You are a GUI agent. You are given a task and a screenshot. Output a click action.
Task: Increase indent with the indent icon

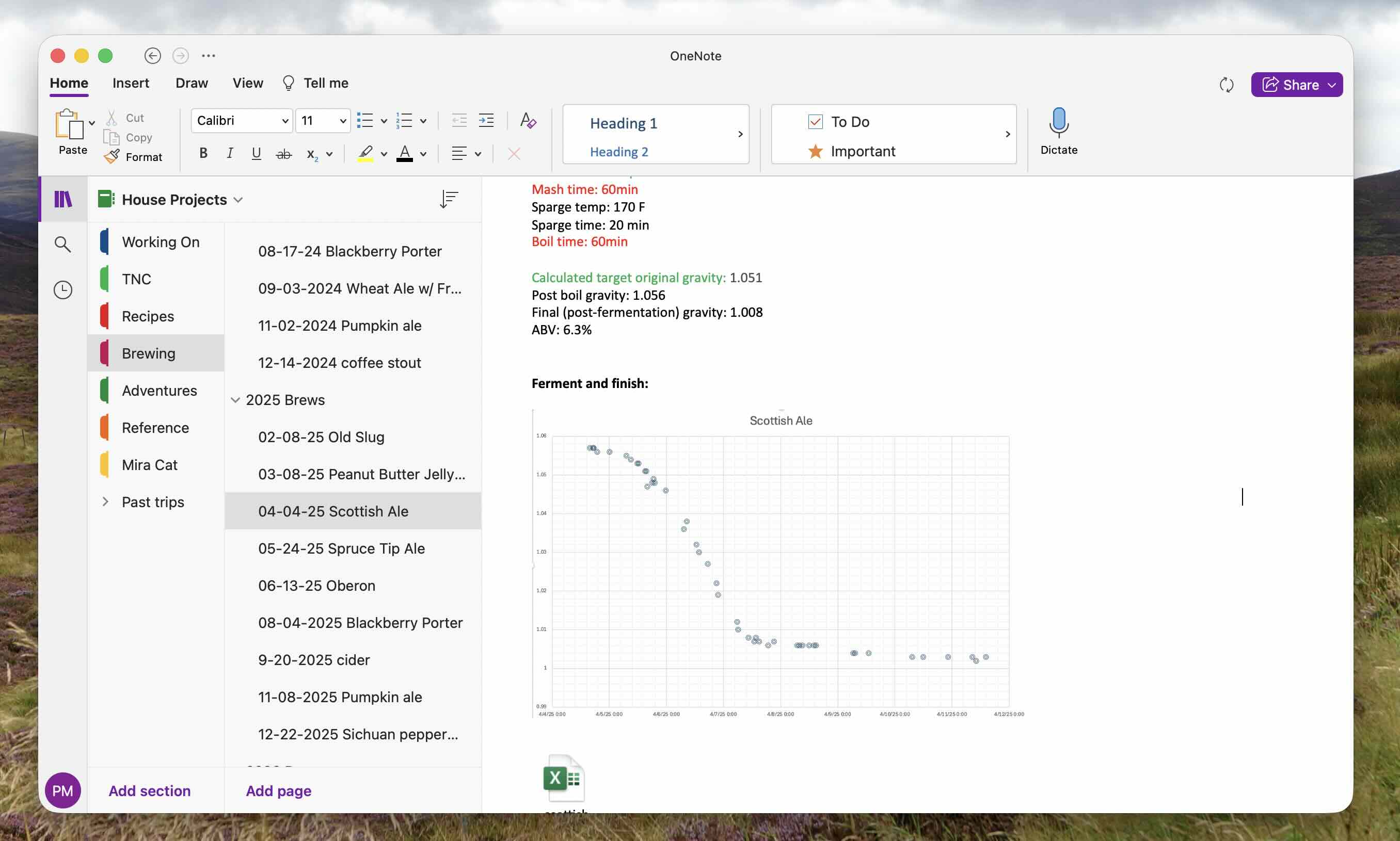point(486,120)
